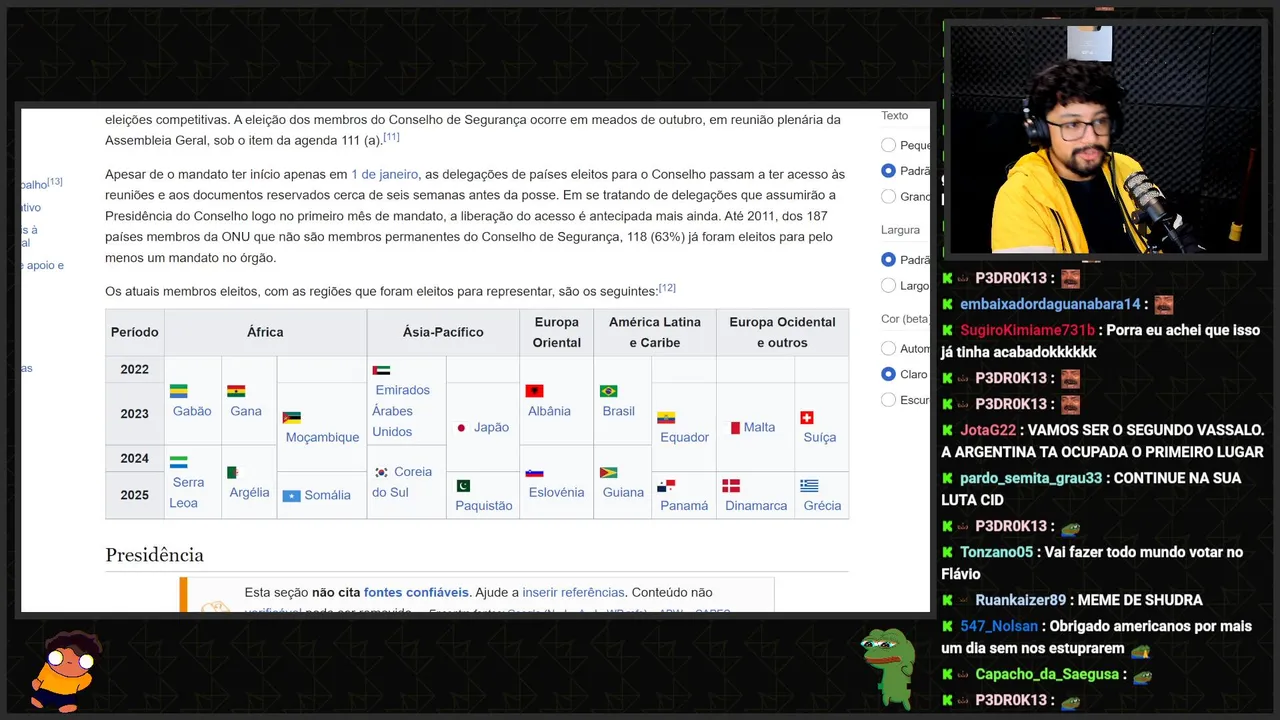The height and width of the screenshot is (720, 1280).
Task: Select the 'Pequeno' text size radio
Action: pyautogui.click(x=888, y=145)
